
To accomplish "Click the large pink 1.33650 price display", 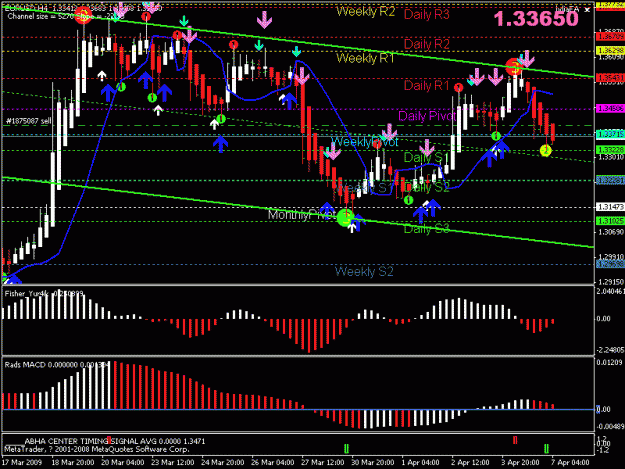I will (536, 19).
